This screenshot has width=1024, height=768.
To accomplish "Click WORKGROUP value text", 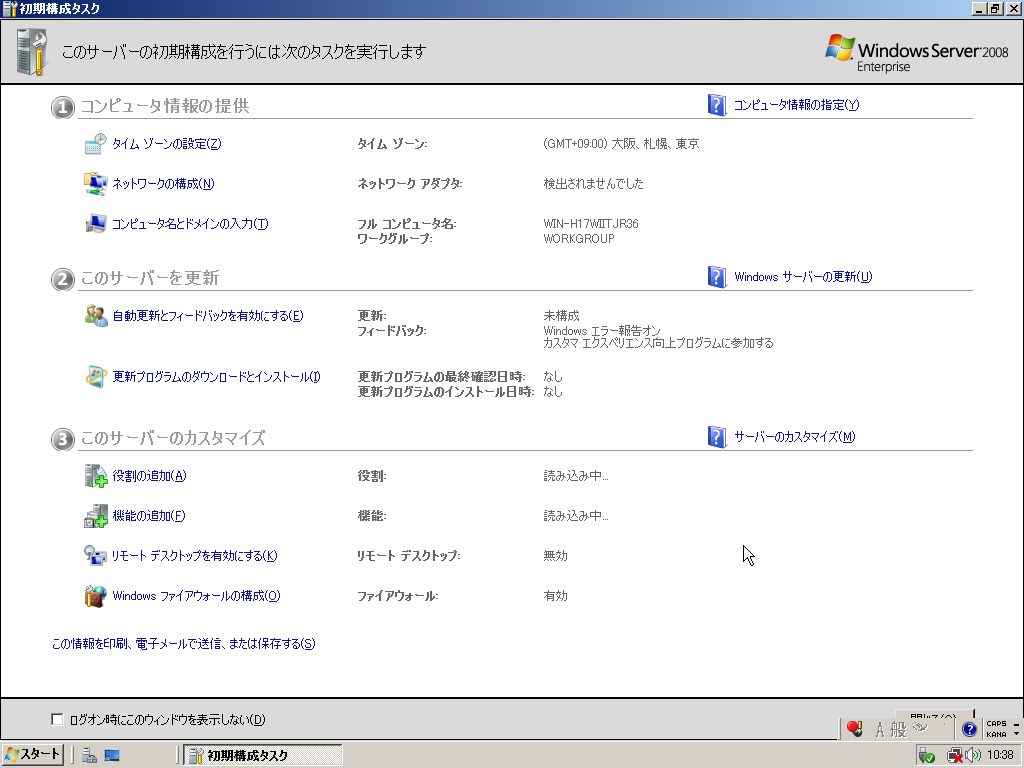I will (x=579, y=239).
